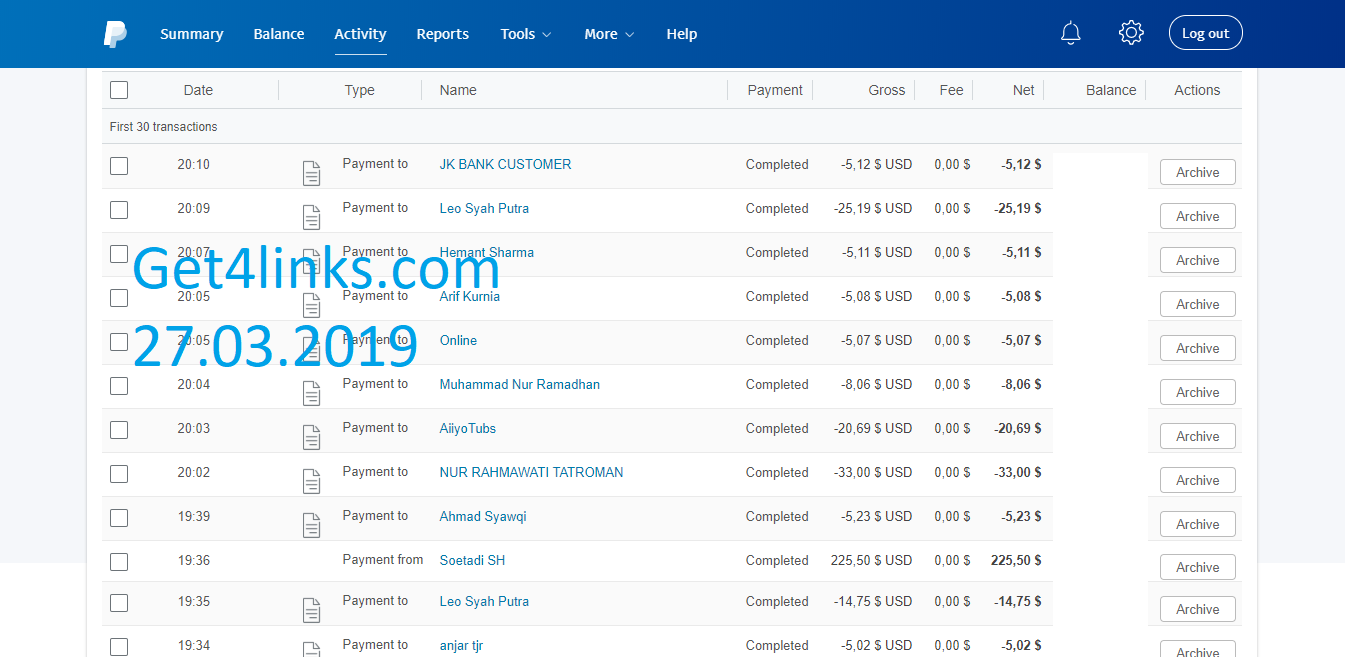1345x657 pixels.
Task: Go to the Summary tab
Action: point(191,34)
